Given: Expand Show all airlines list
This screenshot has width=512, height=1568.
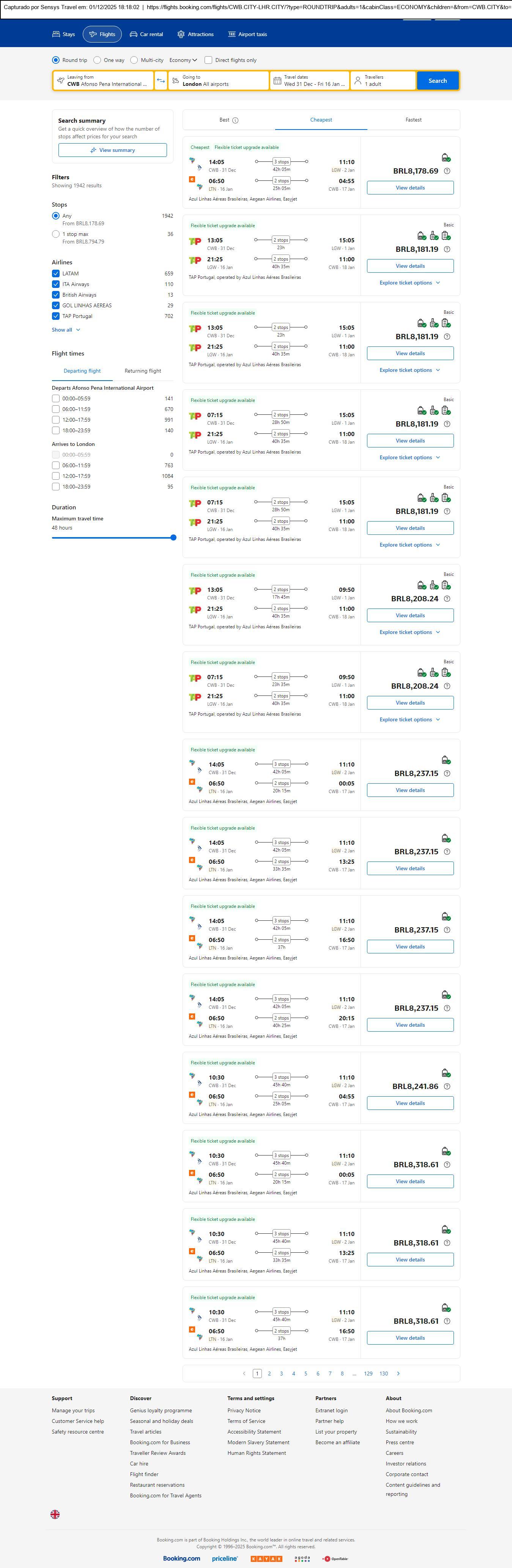Looking at the screenshot, I should 66,330.
